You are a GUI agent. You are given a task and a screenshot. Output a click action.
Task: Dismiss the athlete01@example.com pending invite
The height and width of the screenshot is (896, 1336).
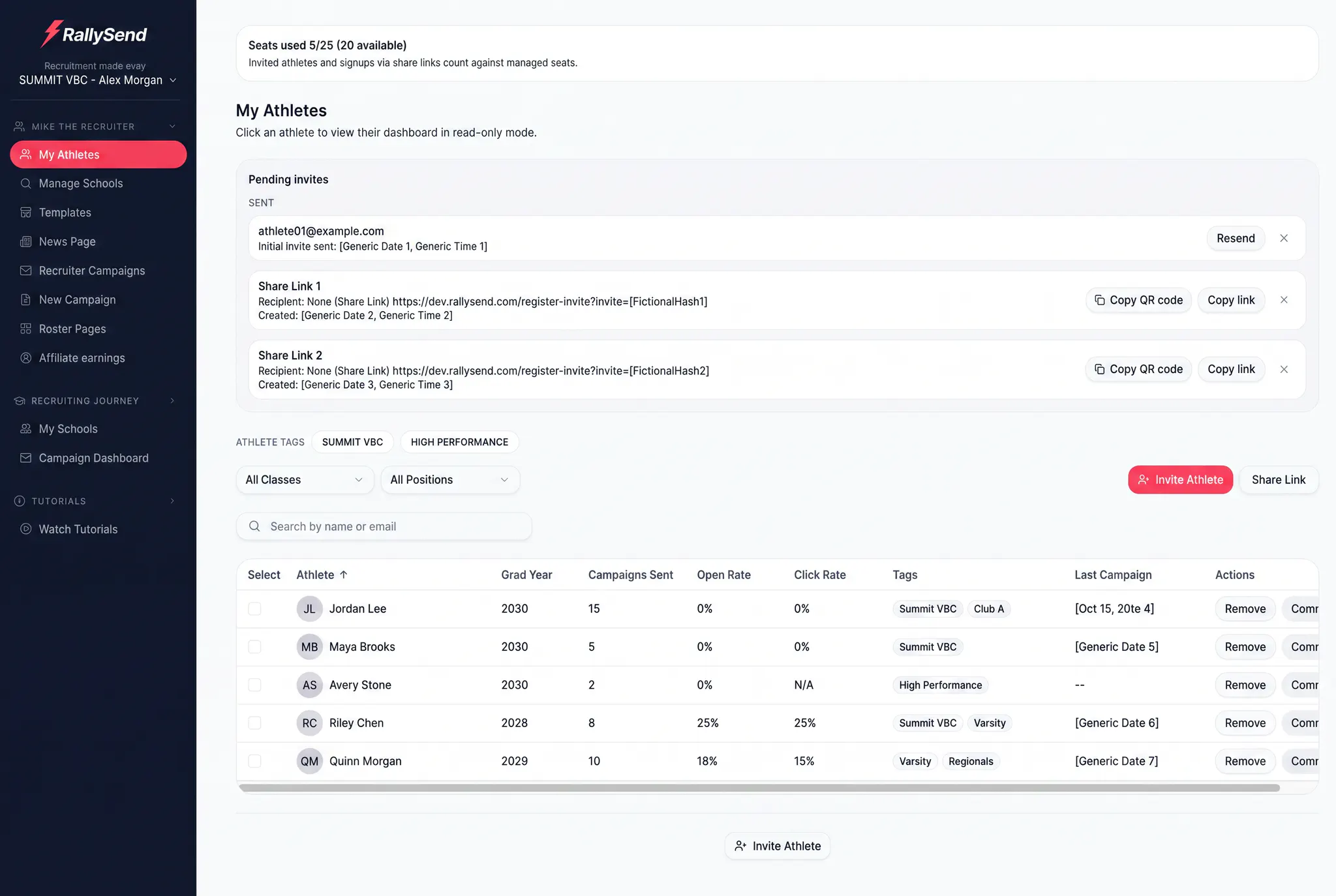pyautogui.click(x=1284, y=238)
